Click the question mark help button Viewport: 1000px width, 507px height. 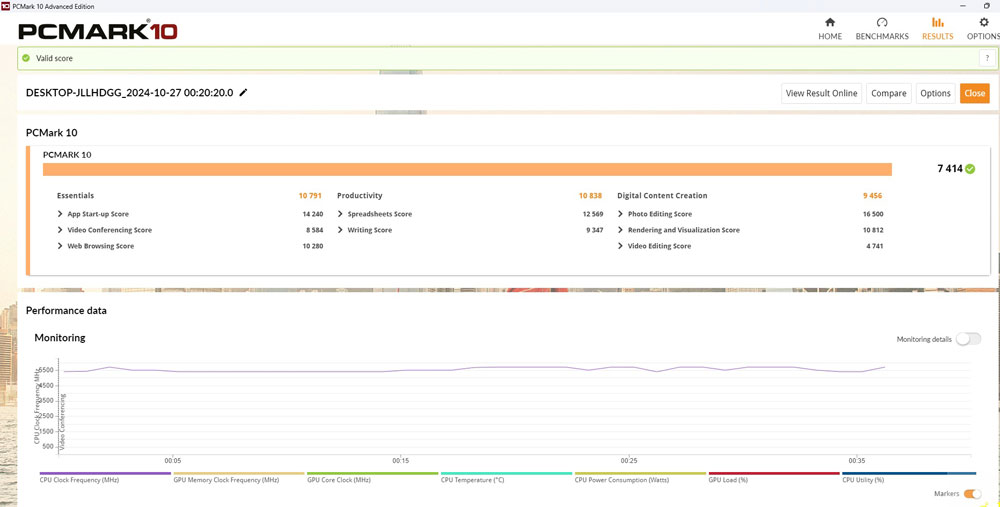coord(987,58)
